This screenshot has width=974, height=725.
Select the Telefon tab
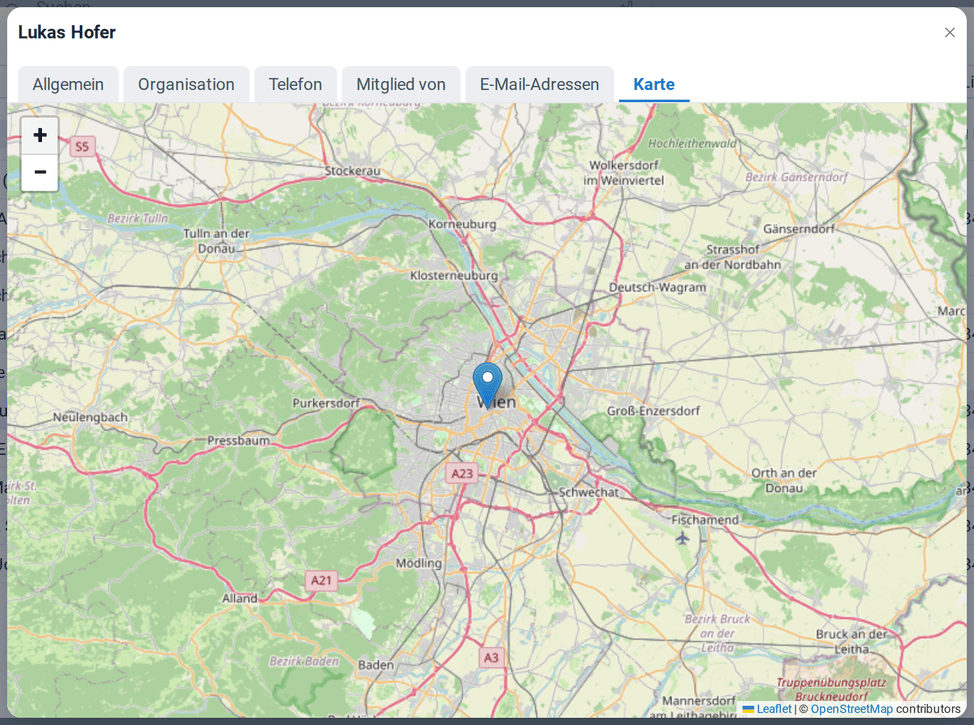(x=296, y=84)
